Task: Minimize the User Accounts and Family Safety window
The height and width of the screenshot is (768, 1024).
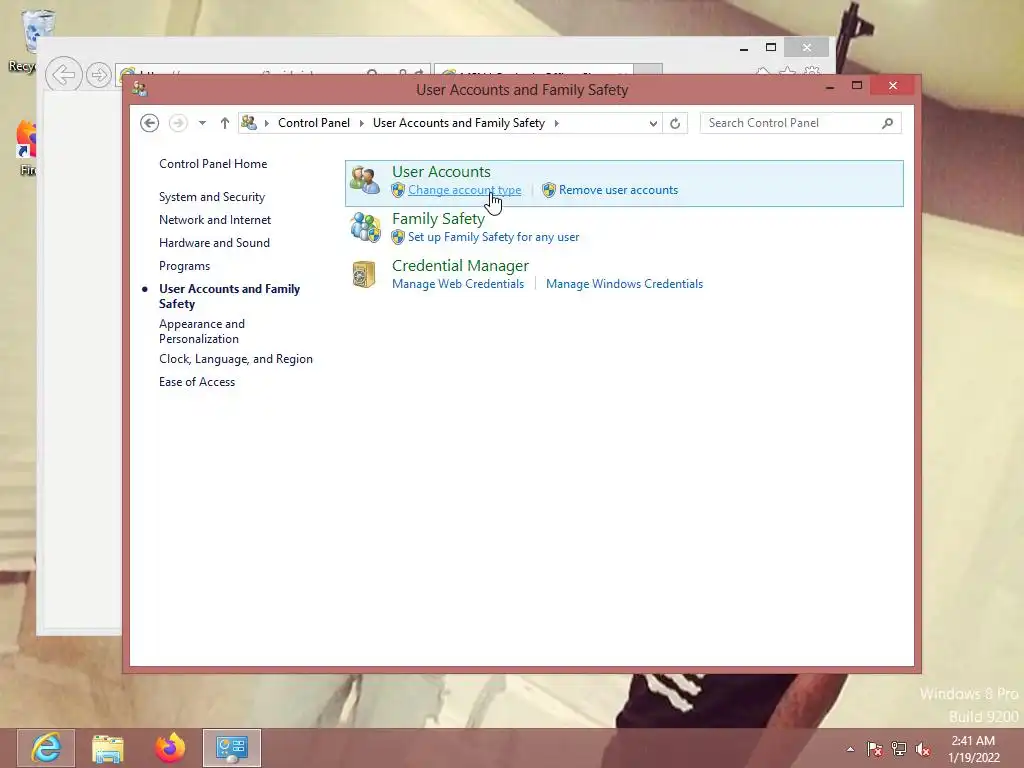Action: (830, 86)
